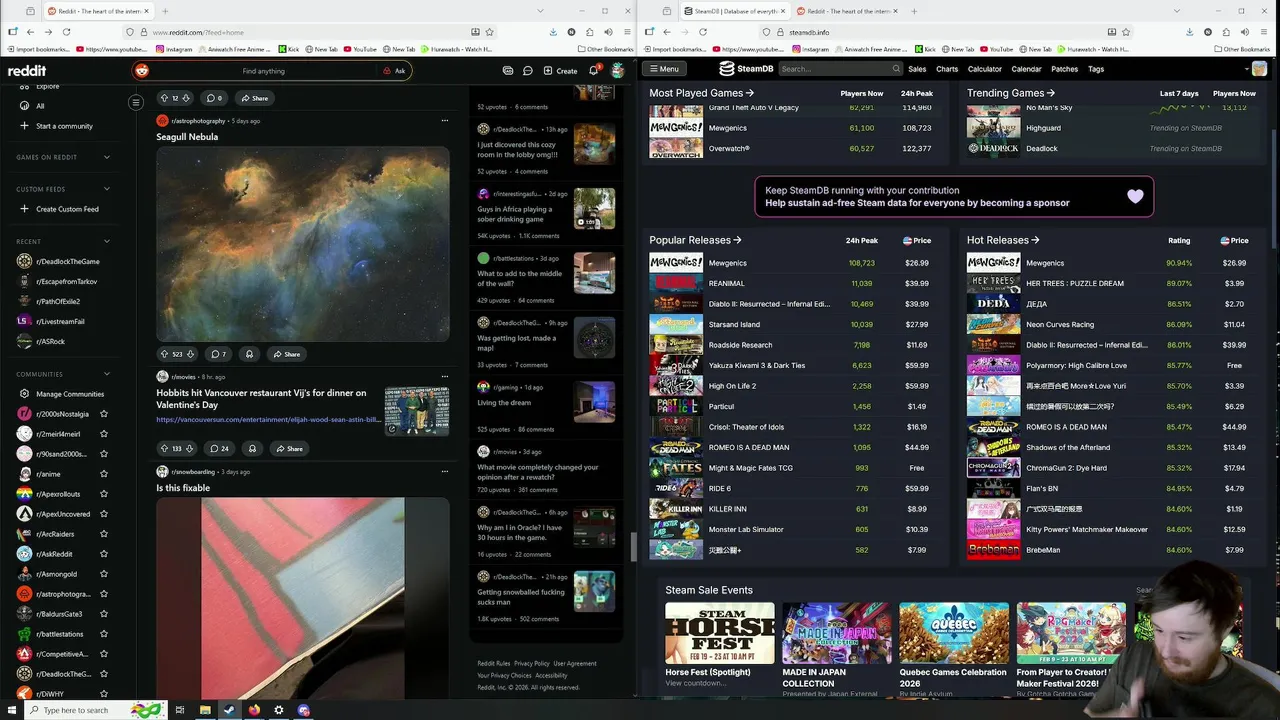This screenshot has width=1280, height=720.
Task: Favorite r/ApexUncovered with its star
Action: pyautogui.click(x=103, y=514)
